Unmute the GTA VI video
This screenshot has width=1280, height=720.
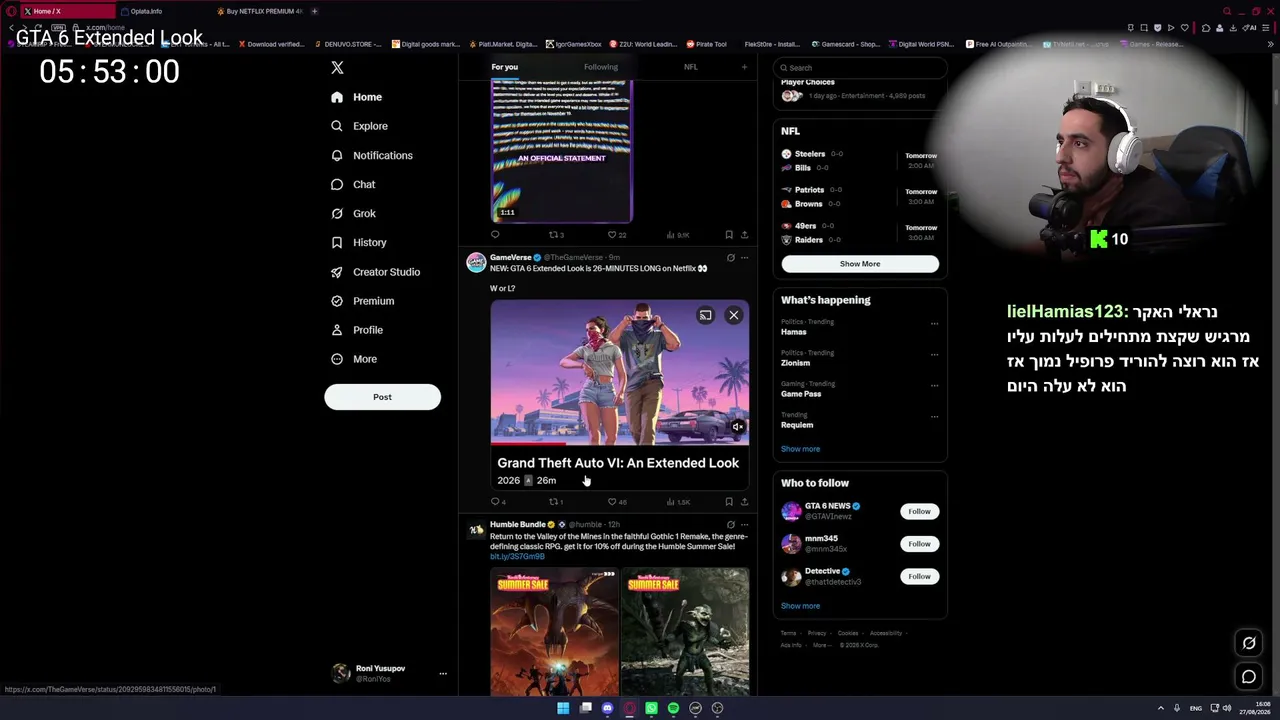[737, 427]
